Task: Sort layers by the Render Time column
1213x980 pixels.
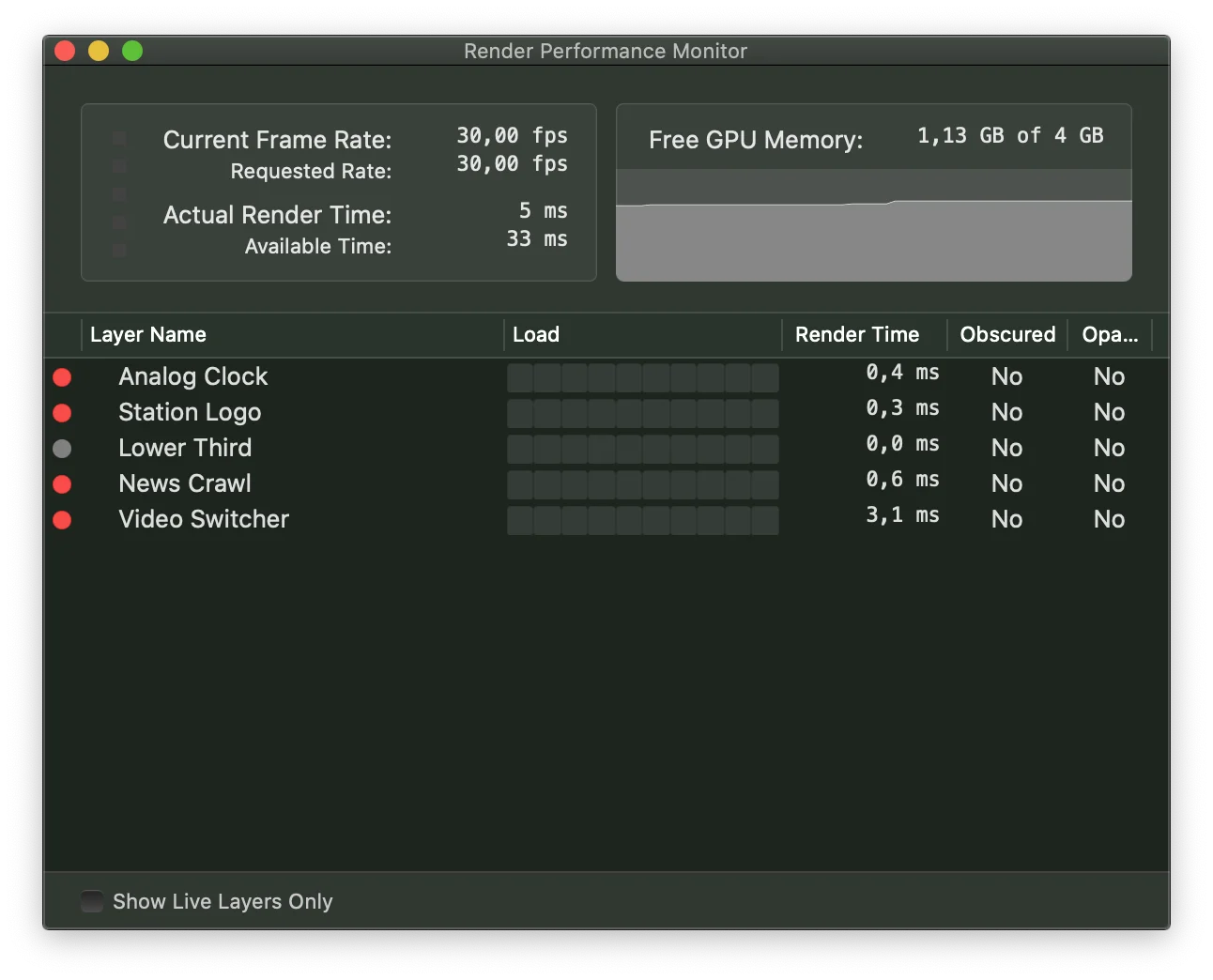Action: pos(856,335)
